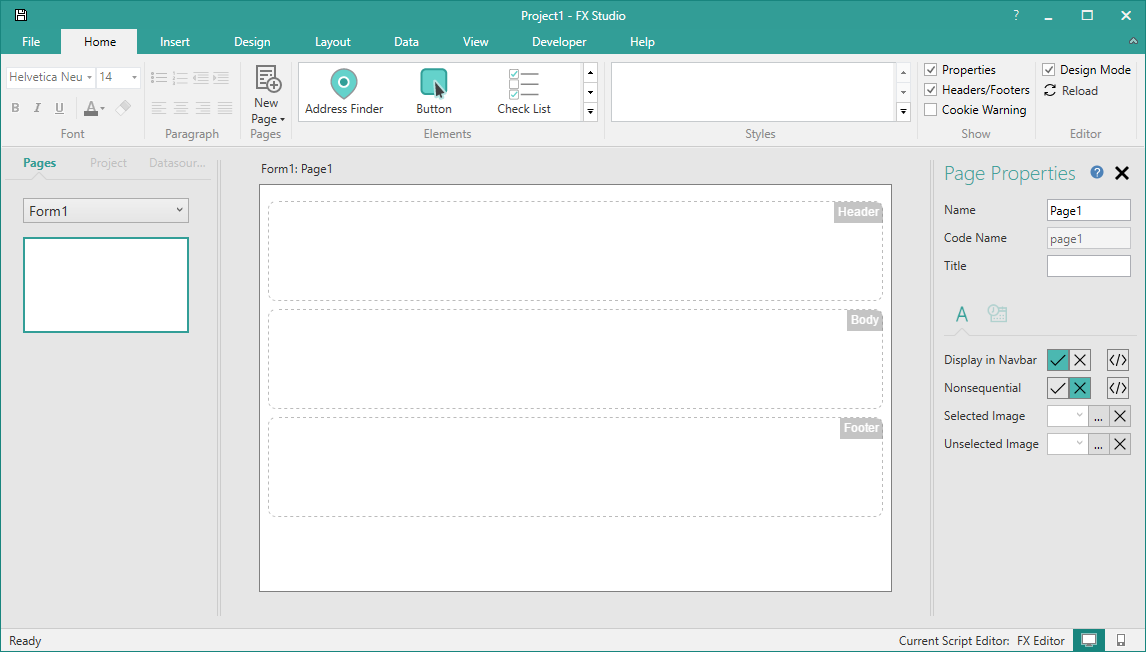Select the Check List element icon
Screen dimensions: 1146x652
pyautogui.click(x=524, y=84)
